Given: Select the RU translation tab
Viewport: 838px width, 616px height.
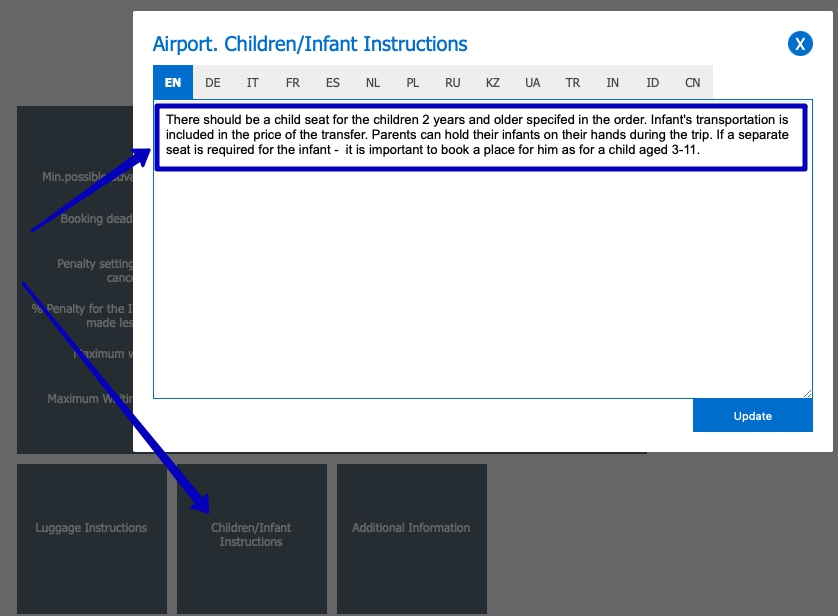Looking at the screenshot, I should [452, 82].
